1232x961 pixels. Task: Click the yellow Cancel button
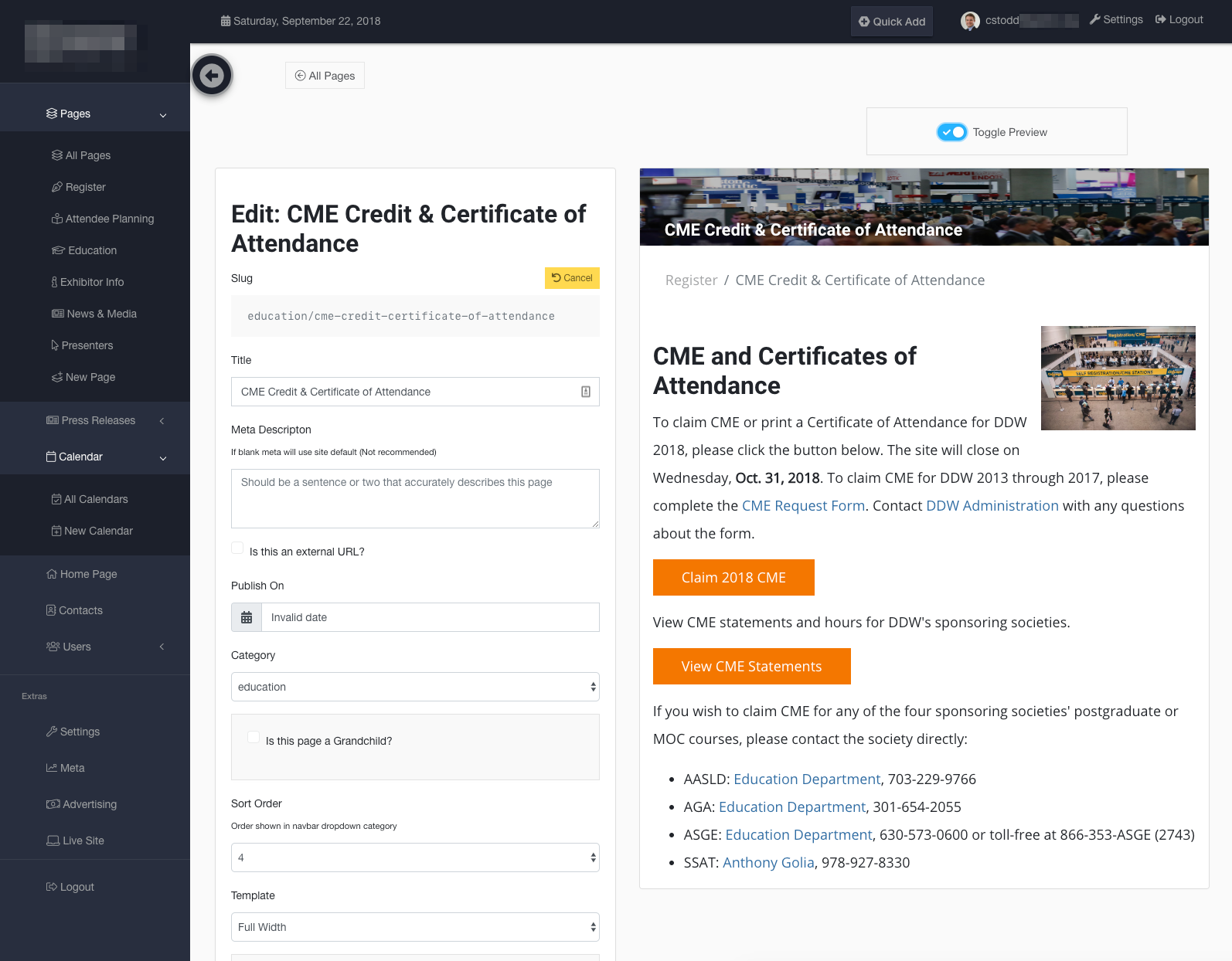[572, 278]
